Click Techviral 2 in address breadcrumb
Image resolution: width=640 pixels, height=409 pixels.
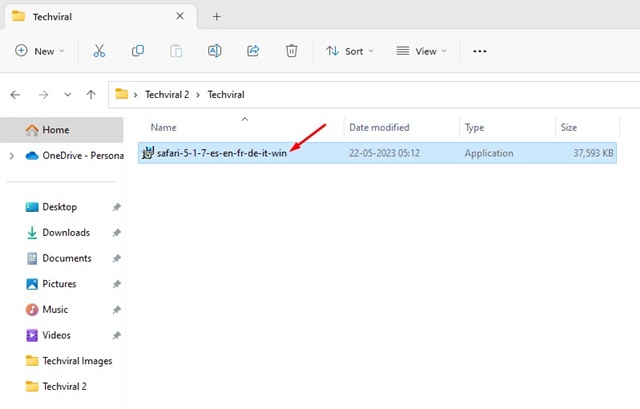click(x=171, y=95)
